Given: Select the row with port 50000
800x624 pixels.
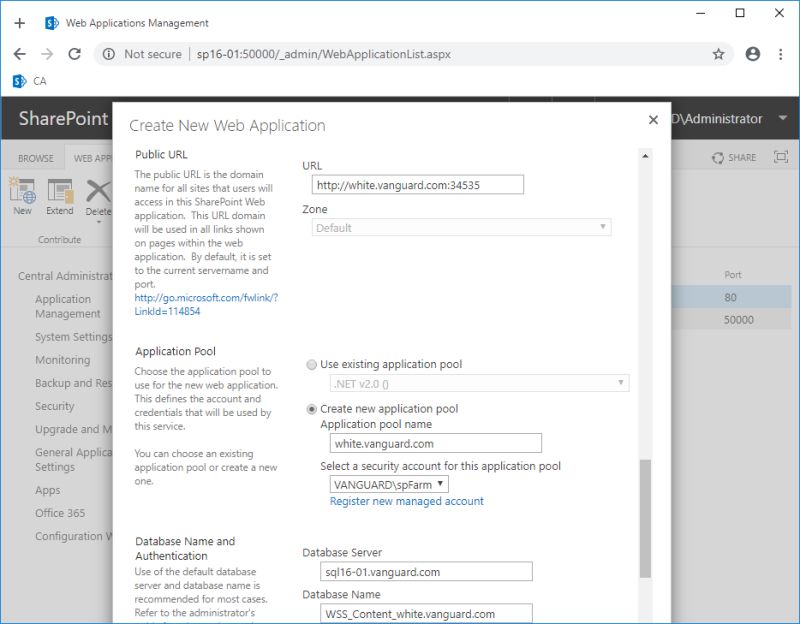Looking at the screenshot, I should pyautogui.click(x=731, y=320).
